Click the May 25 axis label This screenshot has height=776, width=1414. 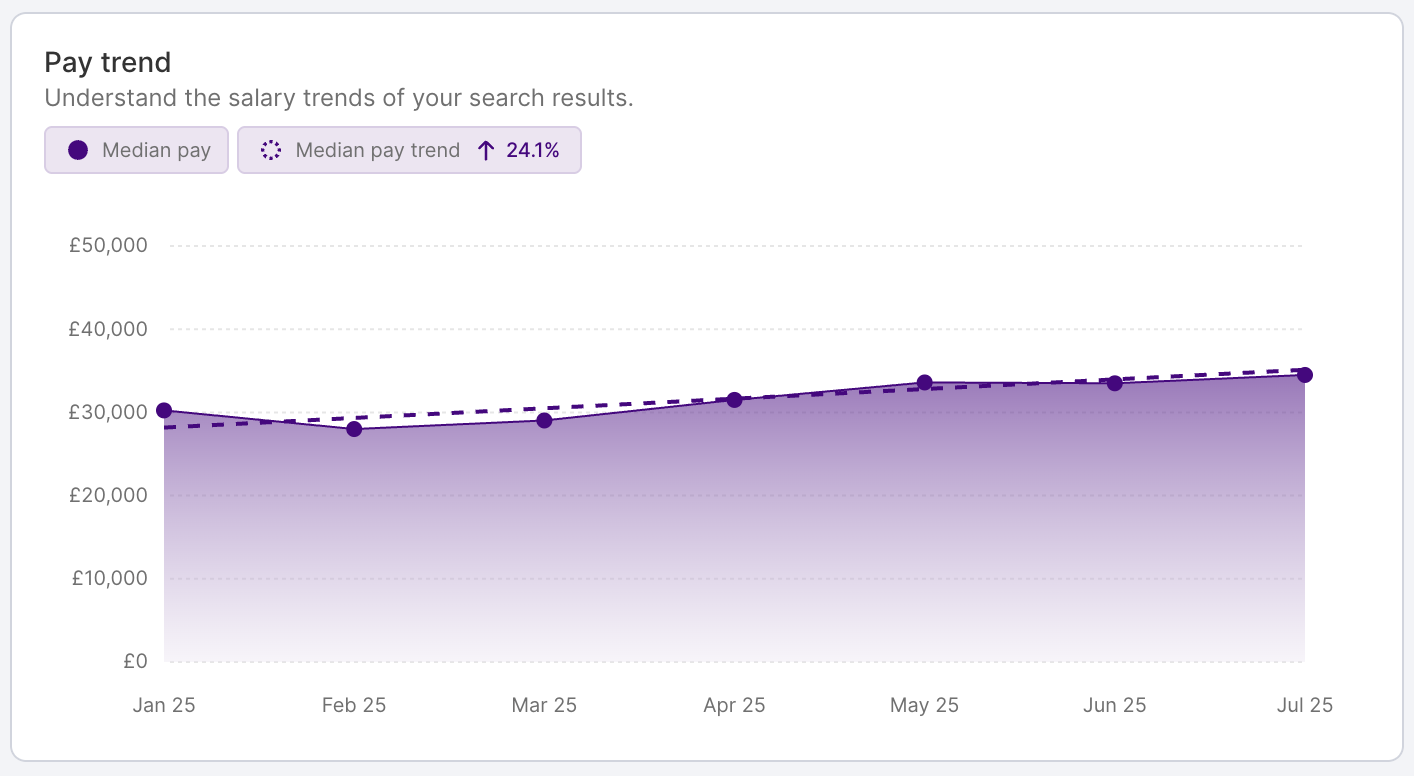pyautogui.click(x=924, y=705)
